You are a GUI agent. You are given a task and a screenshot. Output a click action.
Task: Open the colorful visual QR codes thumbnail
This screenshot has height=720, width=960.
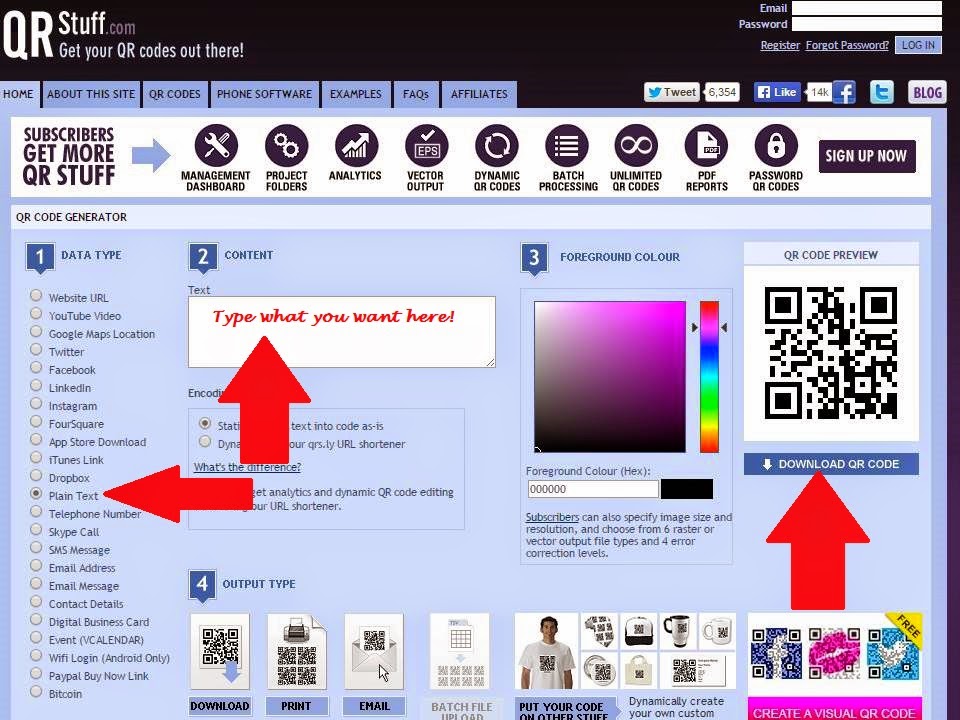point(834,654)
